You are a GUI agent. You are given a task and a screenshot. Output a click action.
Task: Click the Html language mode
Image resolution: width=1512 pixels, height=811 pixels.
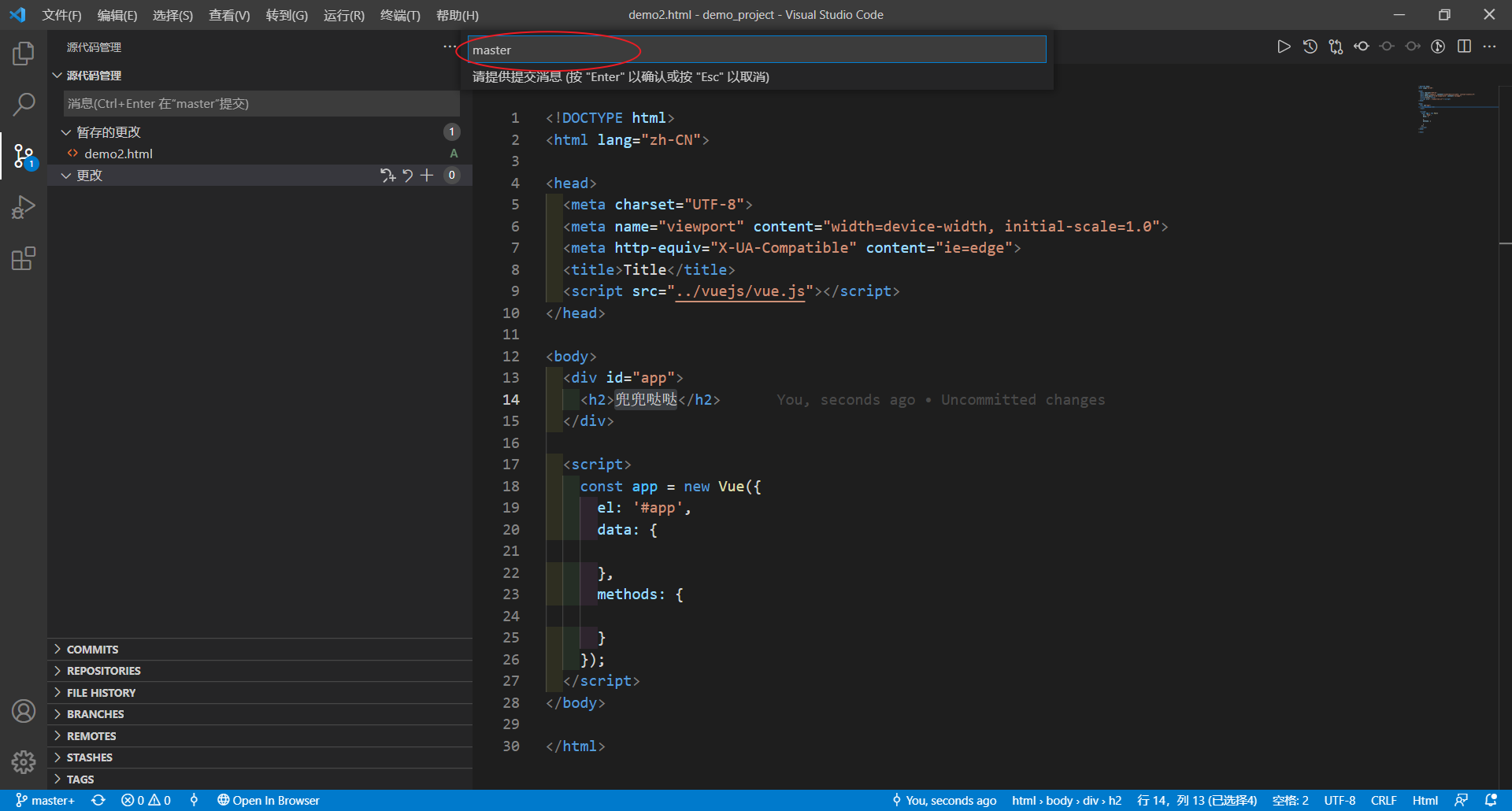point(1425,800)
